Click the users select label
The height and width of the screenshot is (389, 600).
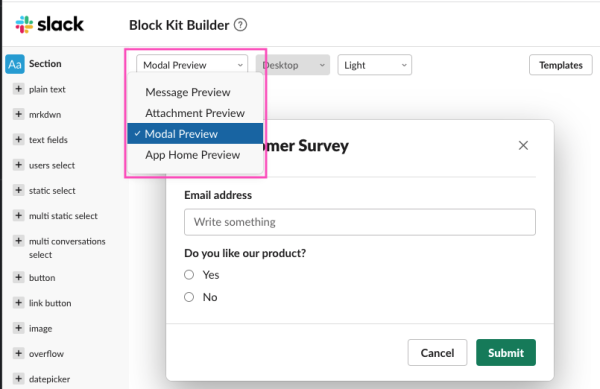pyautogui.click(x=52, y=165)
